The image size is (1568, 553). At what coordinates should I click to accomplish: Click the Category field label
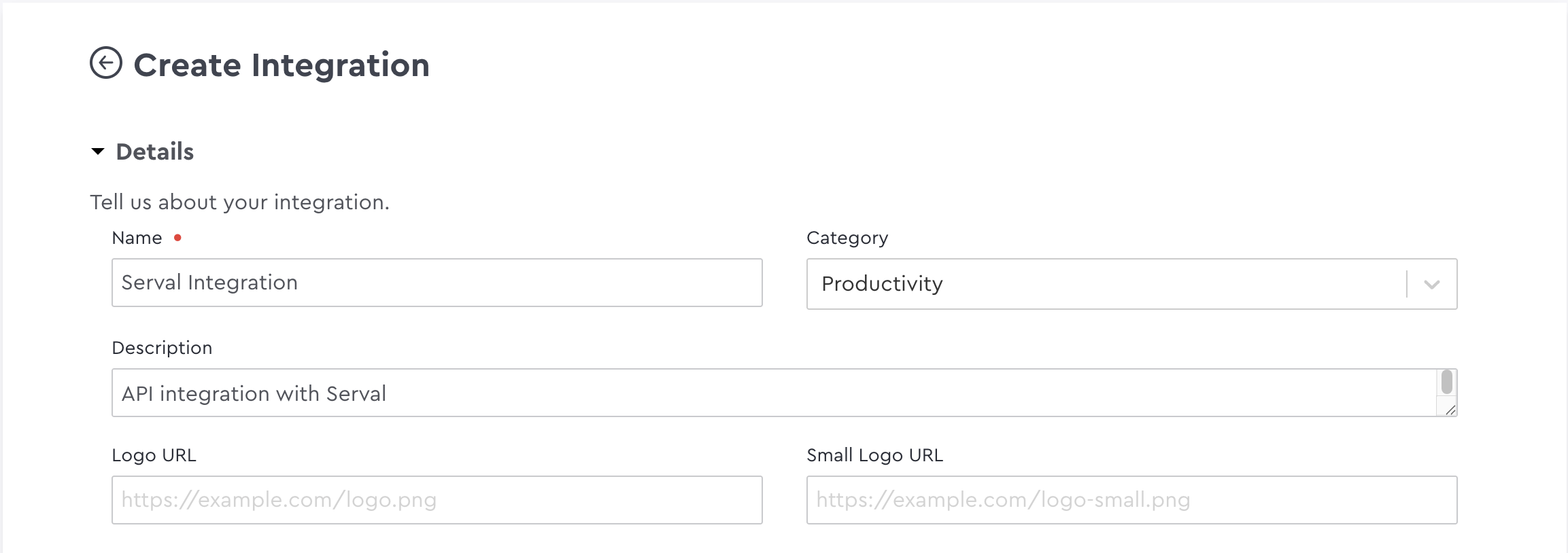(x=847, y=237)
